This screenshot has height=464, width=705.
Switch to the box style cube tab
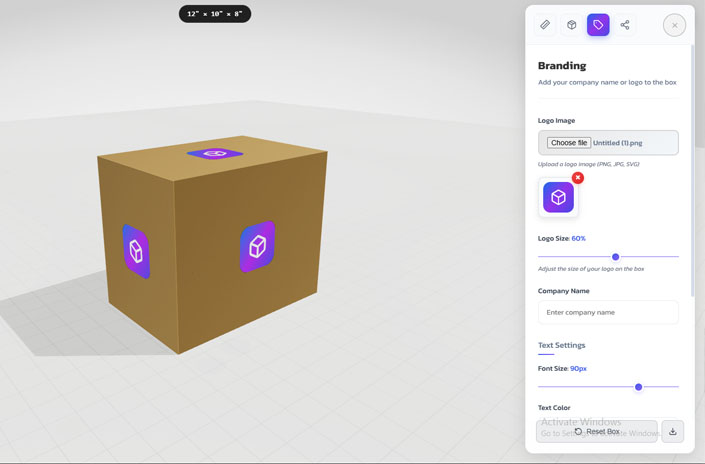coord(572,25)
